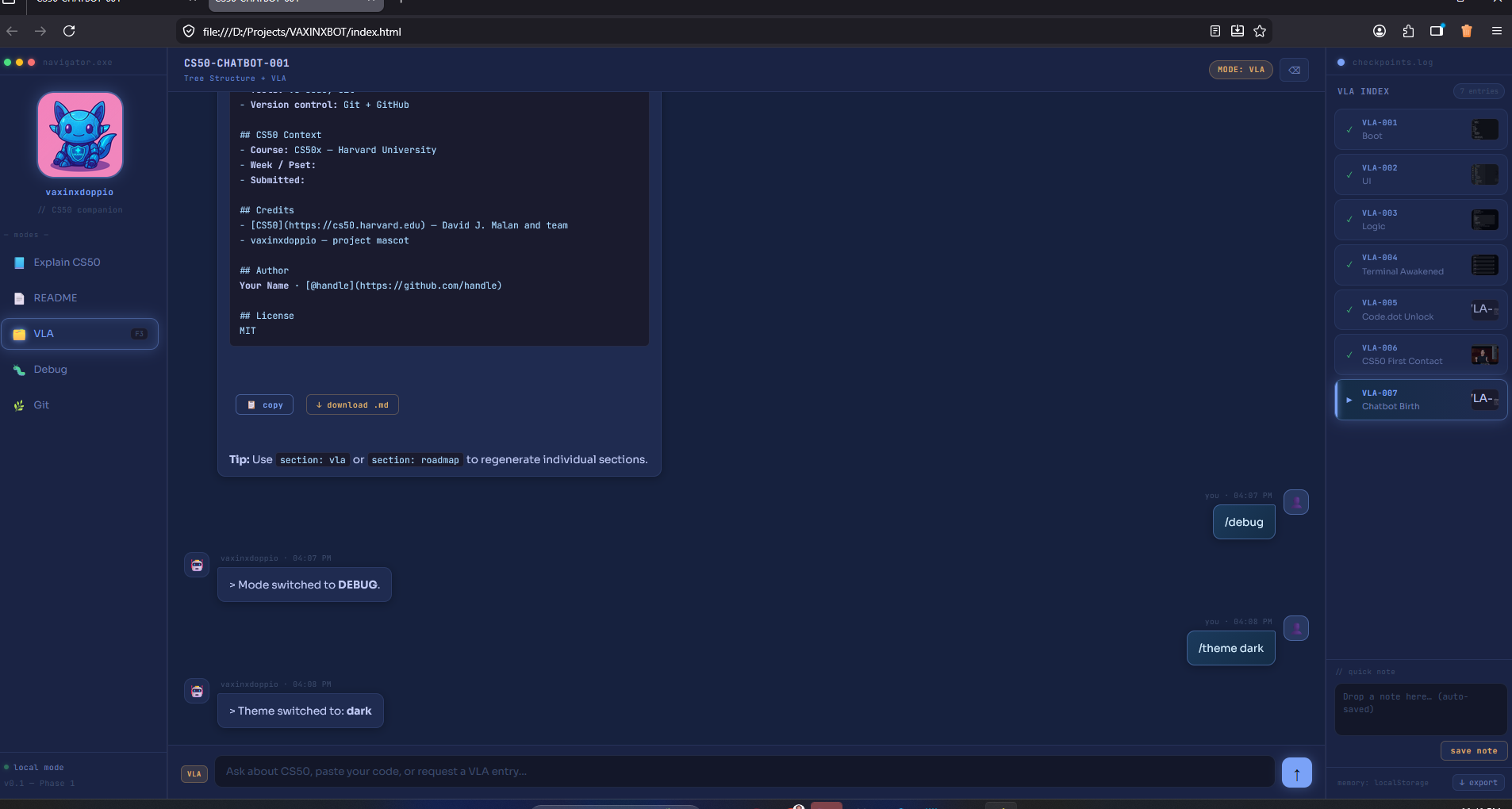Open VLA-002 UI checkpoint
Viewport: 1512px width, 809px height.
pyautogui.click(x=1420, y=174)
